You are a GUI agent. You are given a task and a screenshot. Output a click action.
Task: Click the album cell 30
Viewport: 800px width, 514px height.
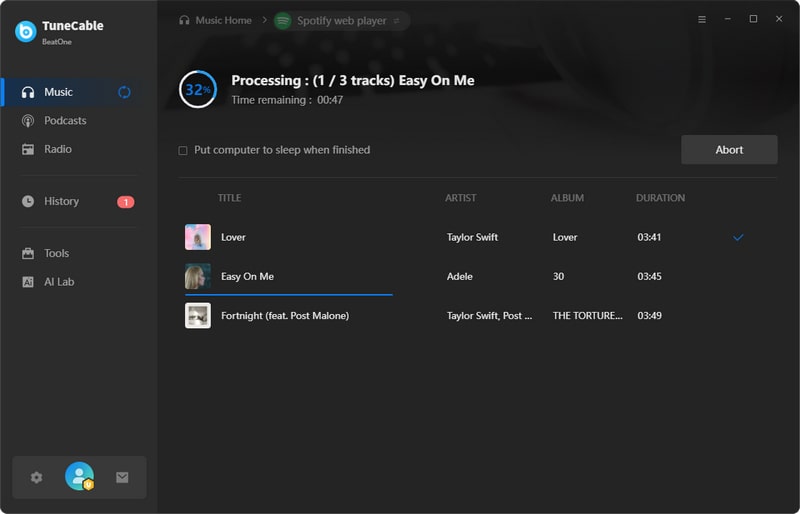pyautogui.click(x=559, y=277)
